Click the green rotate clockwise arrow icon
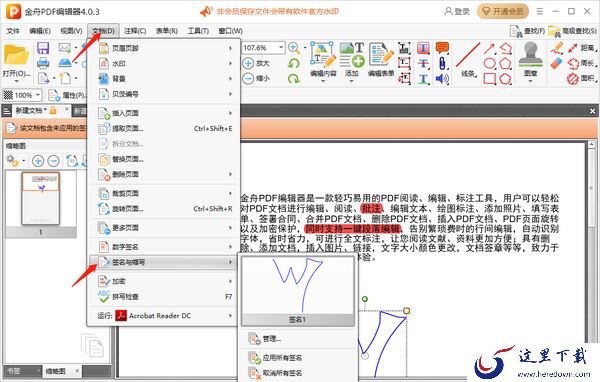The width and height of the screenshot is (600, 382). pyautogui.click(x=293, y=79)
